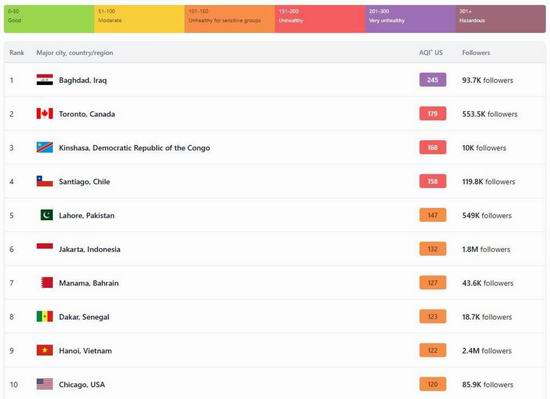Image resolution: width=550 pixels, height=399 pixels.
Task: Click the Canada flag icon beside Toronto
Action: coord(45,114)
